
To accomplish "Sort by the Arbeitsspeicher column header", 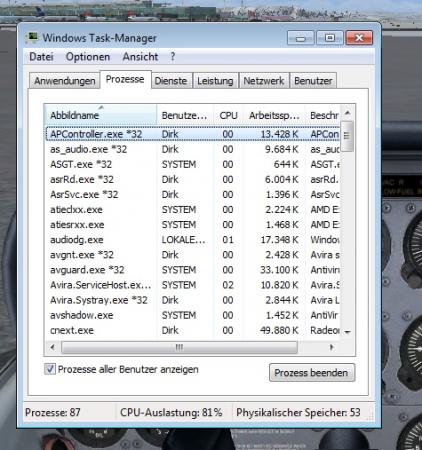I will [274, 115].
